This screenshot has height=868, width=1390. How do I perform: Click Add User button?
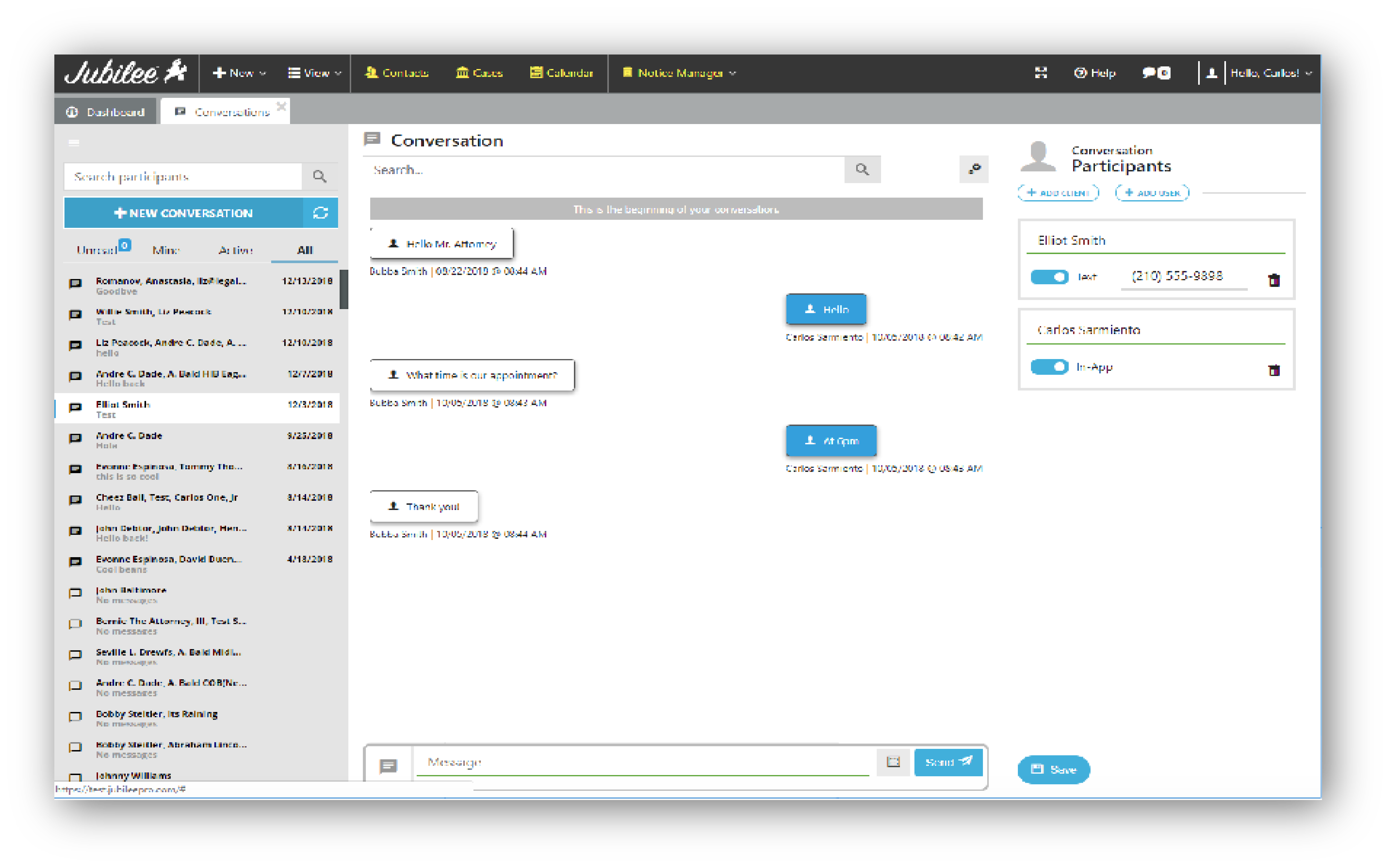tap(1152, 193)
